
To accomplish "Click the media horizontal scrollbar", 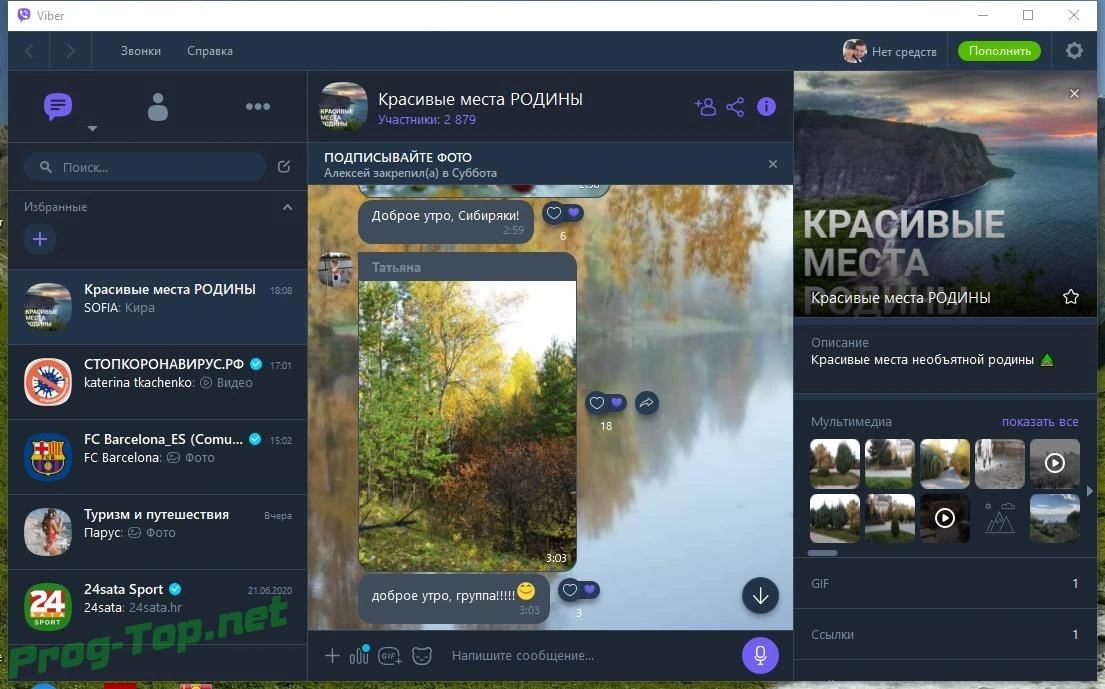I will 822,553.
